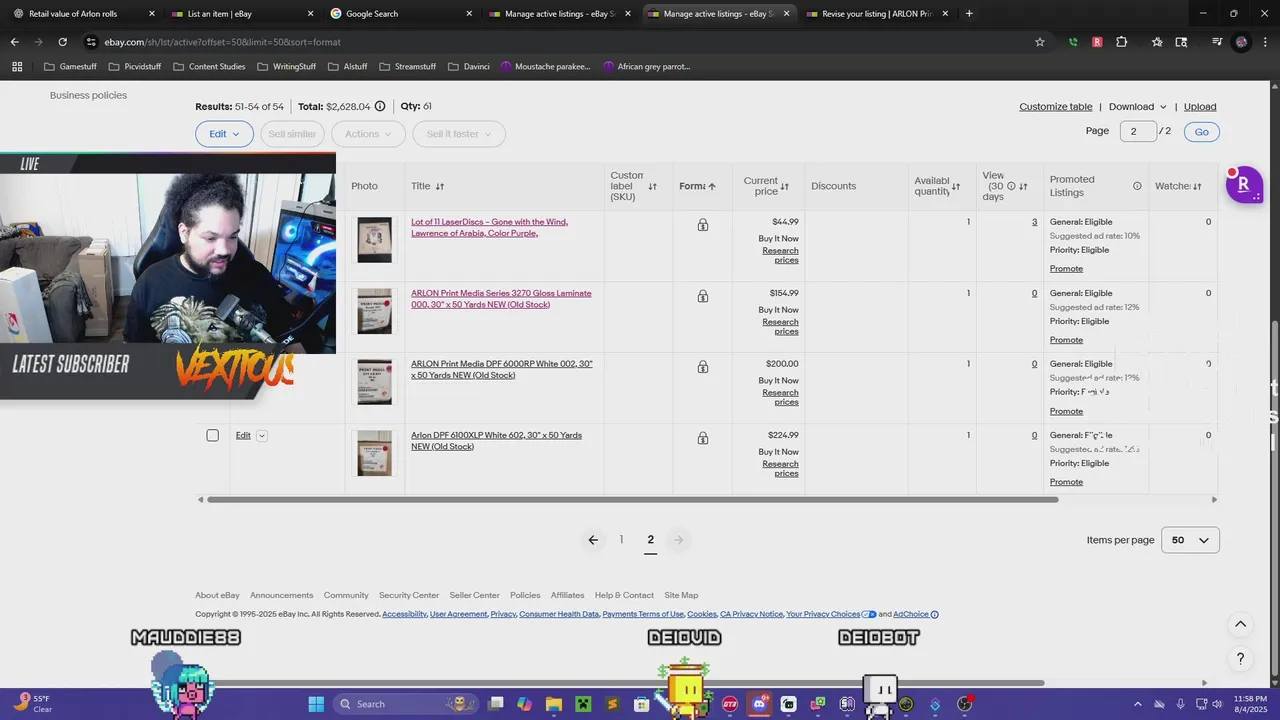Sort listings by Title column arrows

coord(440,187)
